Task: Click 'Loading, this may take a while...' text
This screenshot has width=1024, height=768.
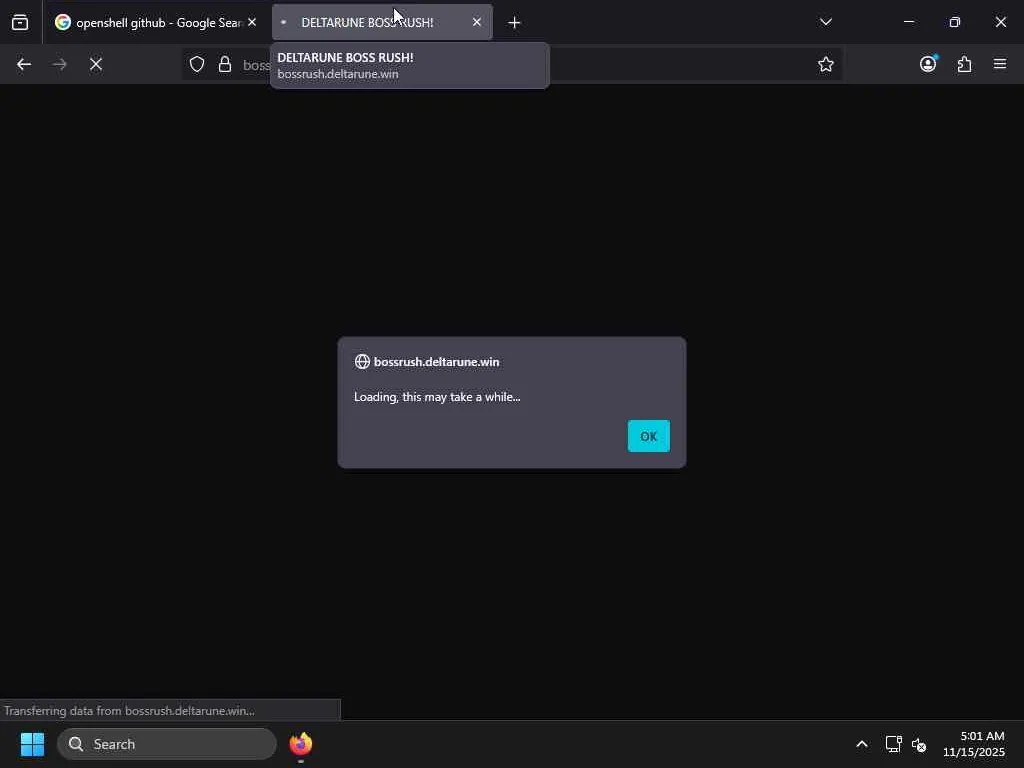Action: pyautogui.click(x=437, y=397)
